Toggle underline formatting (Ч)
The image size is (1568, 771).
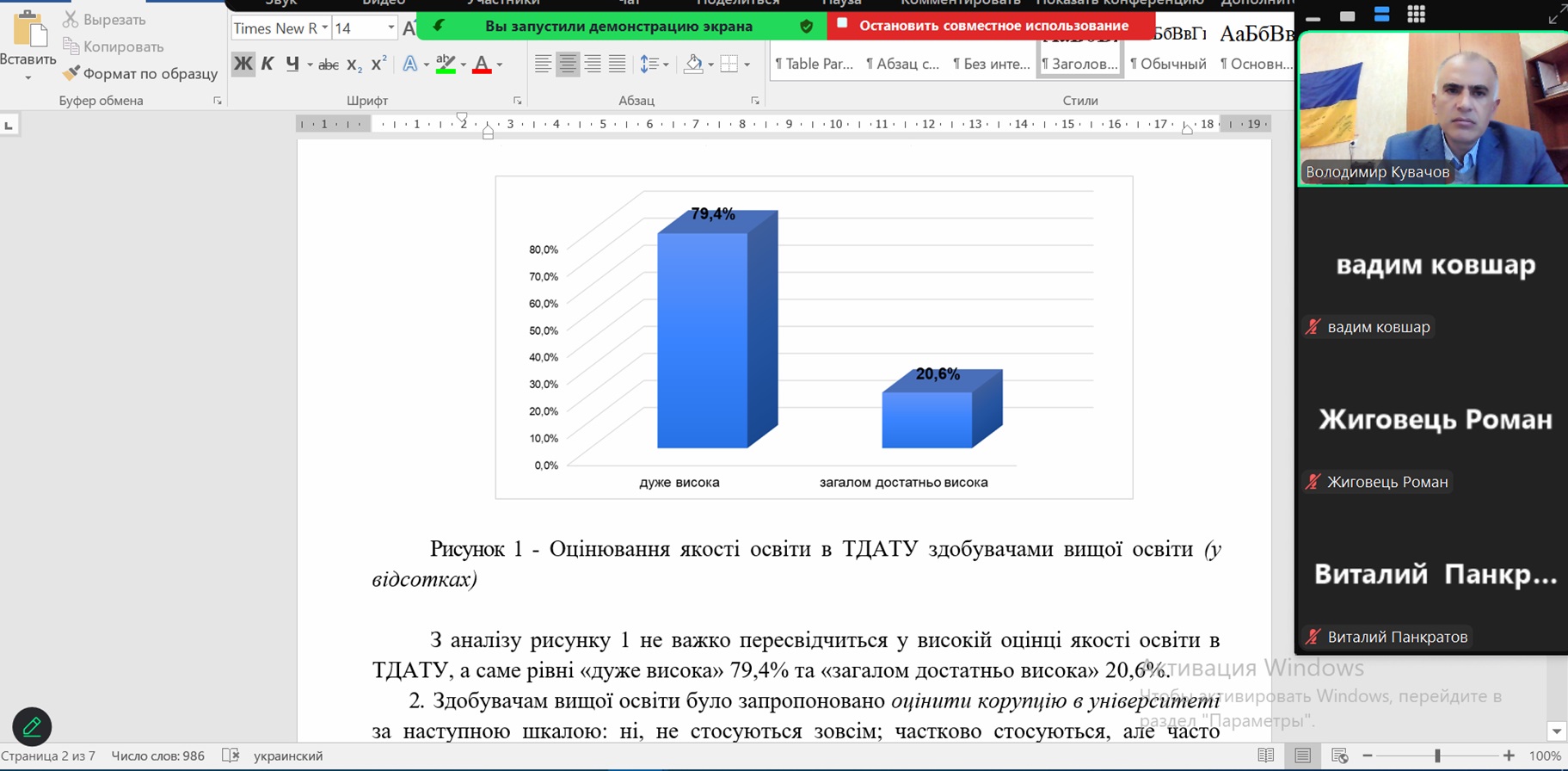(x=292, y=64)
